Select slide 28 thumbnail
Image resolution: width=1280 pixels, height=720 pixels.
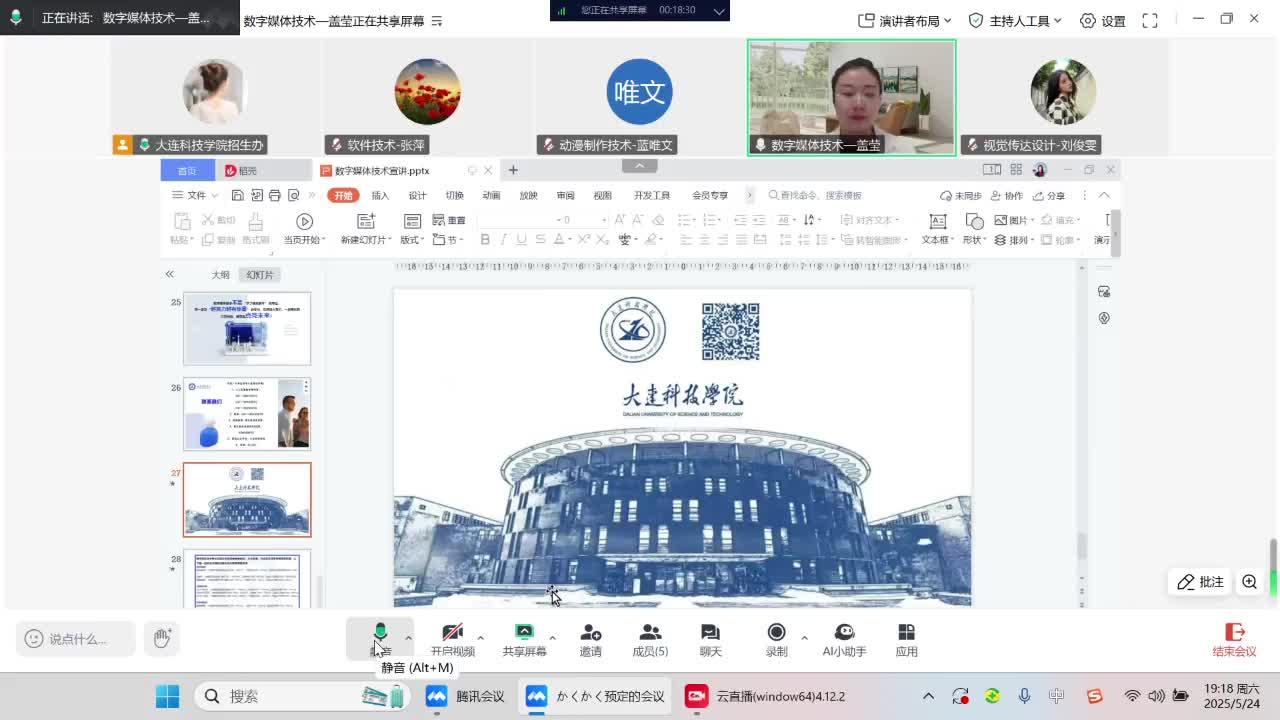click(x=247, y=578)
